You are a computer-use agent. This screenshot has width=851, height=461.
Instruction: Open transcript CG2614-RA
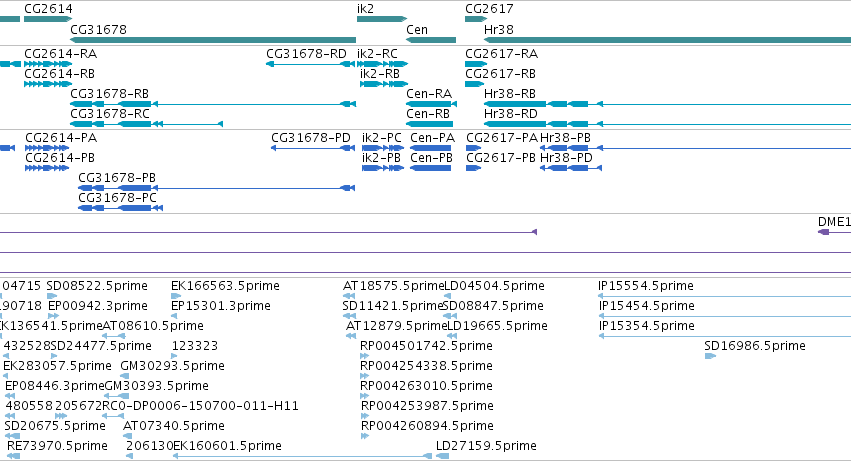61,54
